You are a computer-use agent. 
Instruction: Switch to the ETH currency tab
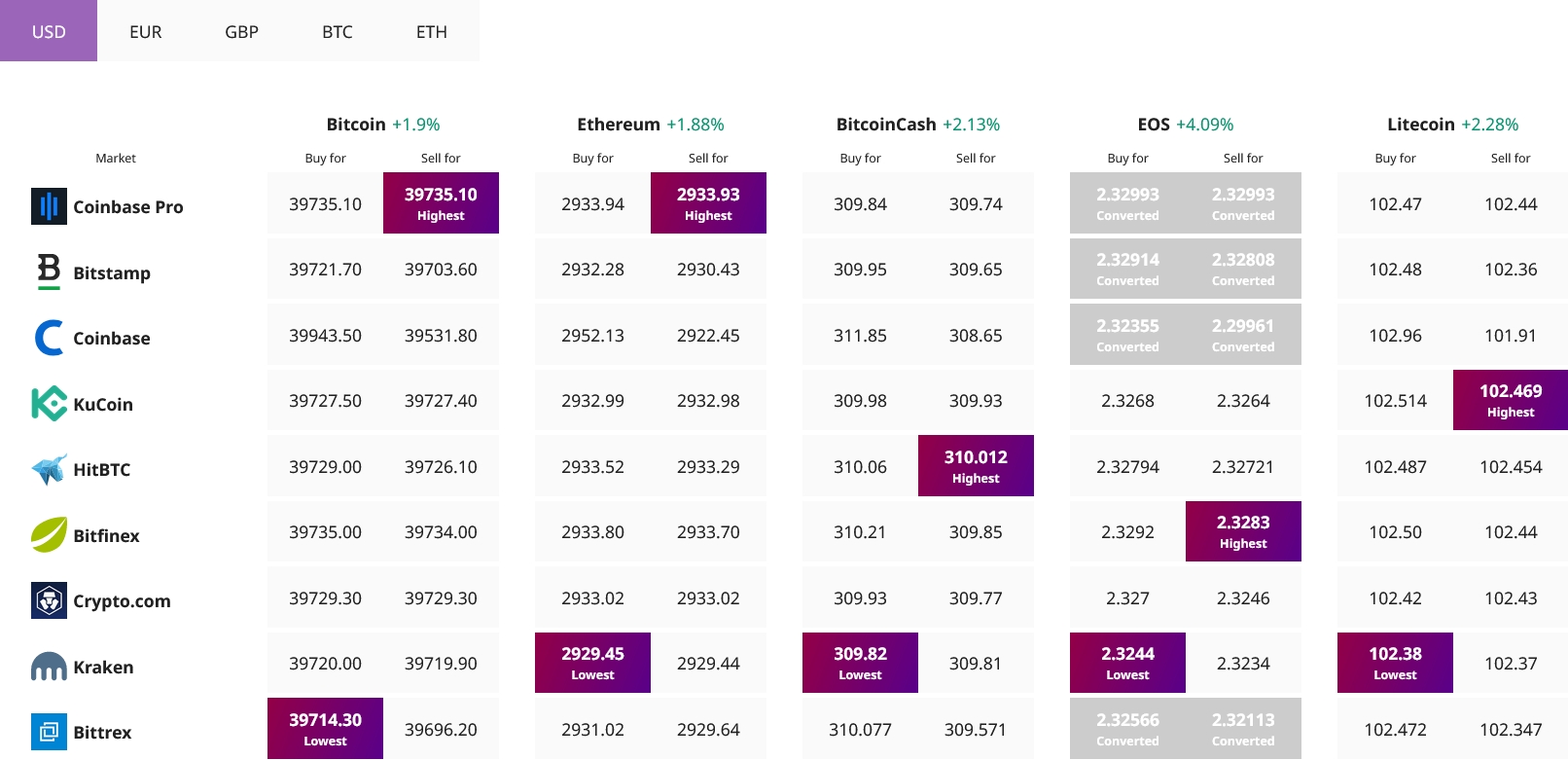coord(432,31)
